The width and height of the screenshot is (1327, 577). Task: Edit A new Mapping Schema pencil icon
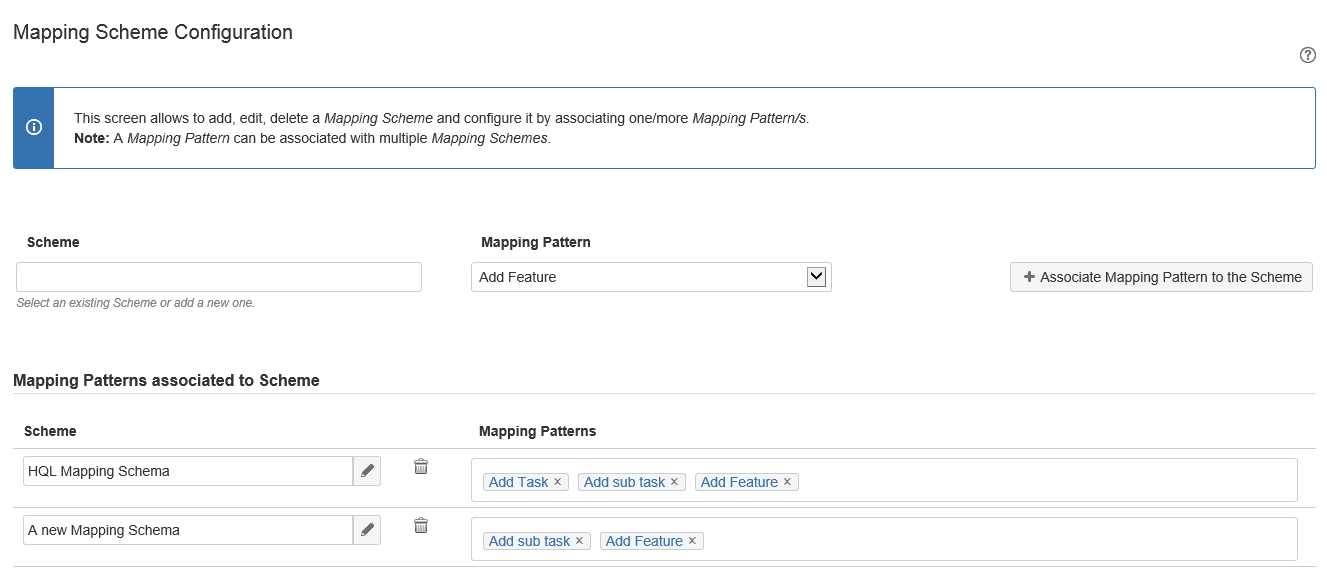[x=367, y=530]
